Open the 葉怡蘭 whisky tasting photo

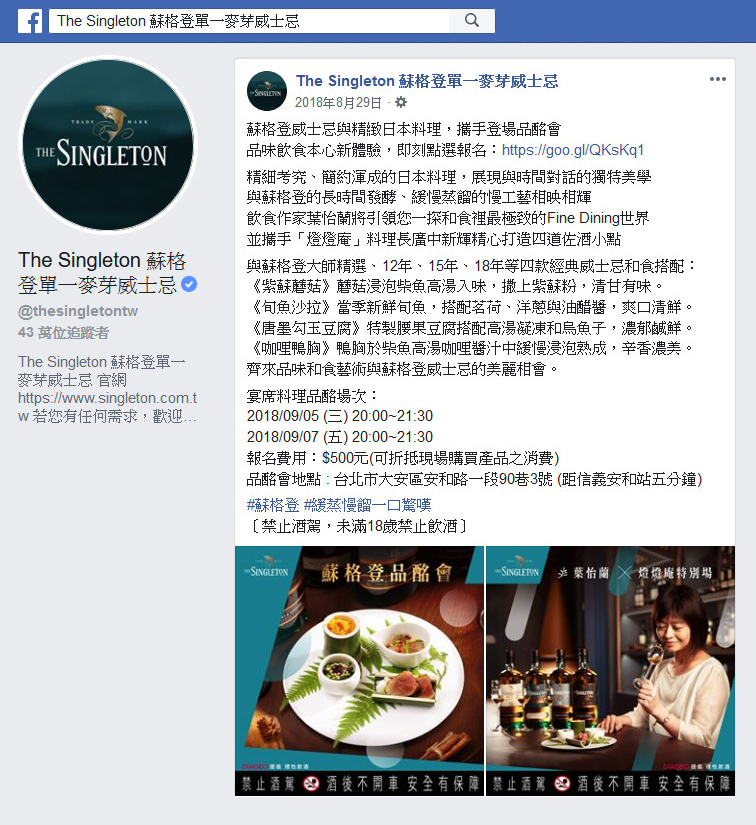610,671
